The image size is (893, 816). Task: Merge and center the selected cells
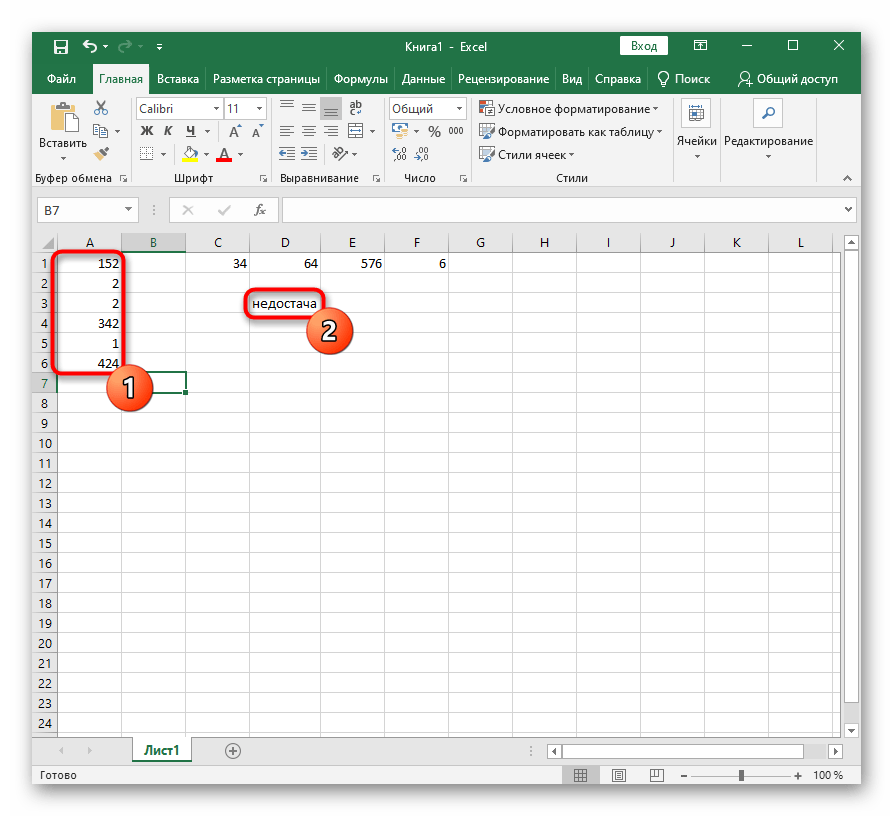coord(356,132)
